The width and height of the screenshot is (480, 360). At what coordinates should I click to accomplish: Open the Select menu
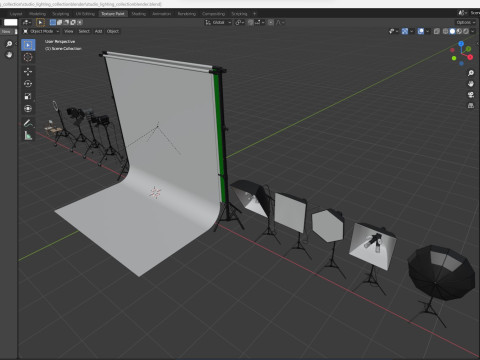point(84,31)
